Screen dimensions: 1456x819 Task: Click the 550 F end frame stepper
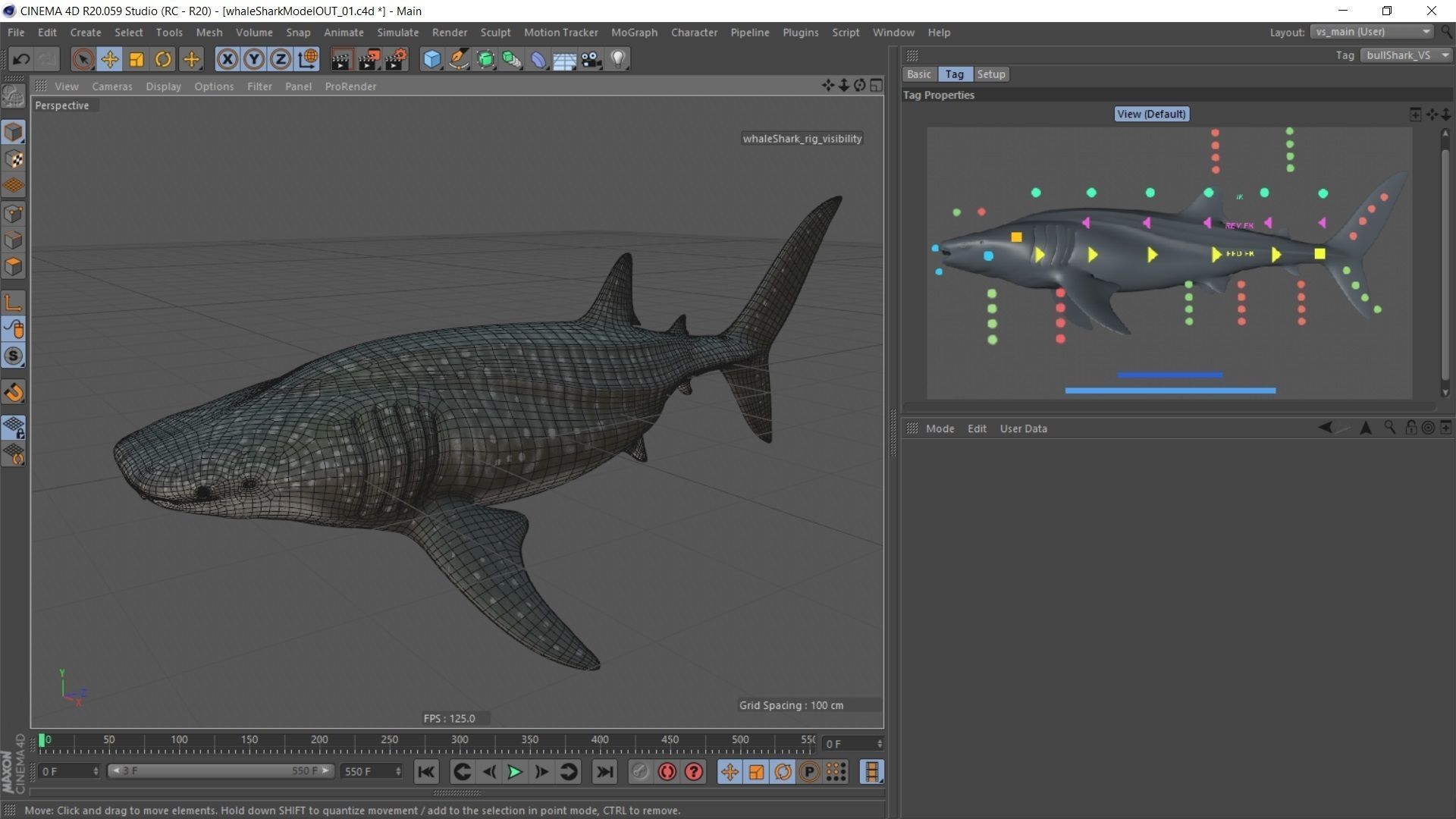pyautogui.click(x=398, y=771)
